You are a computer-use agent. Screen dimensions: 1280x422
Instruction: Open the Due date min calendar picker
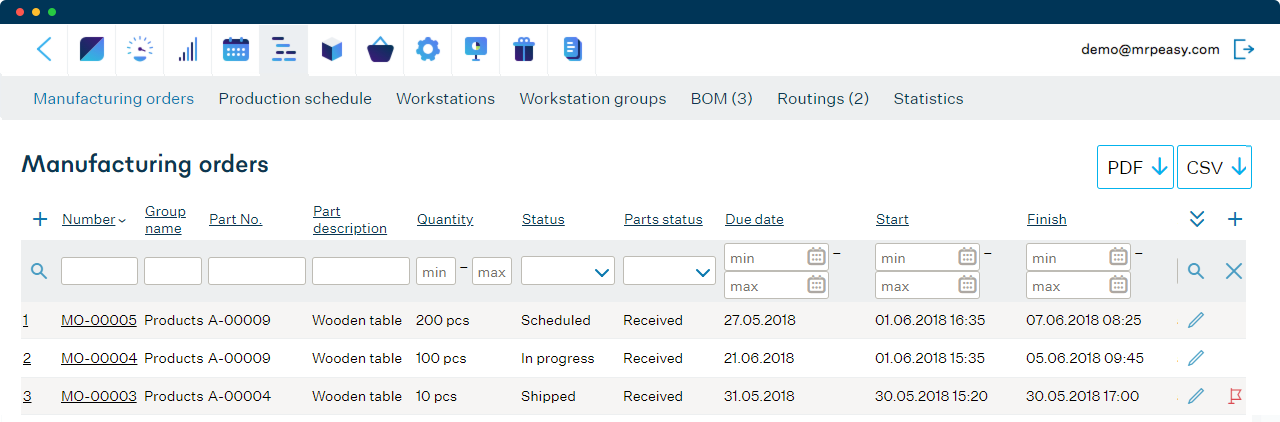point(816,257)
